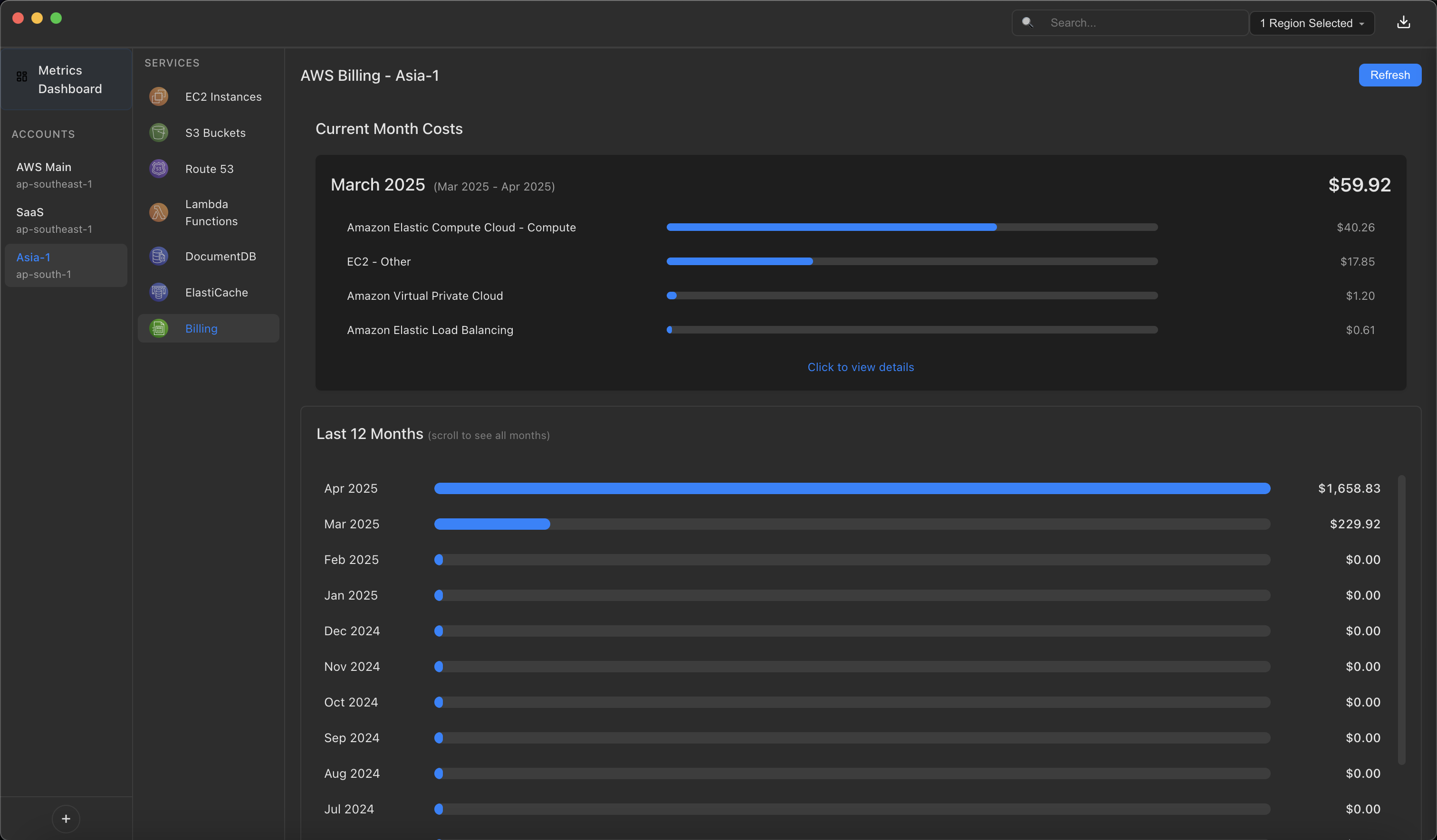1437x840 pixels.
Task: Click the Lambda Functions icon
Action: tap(159, 212)
